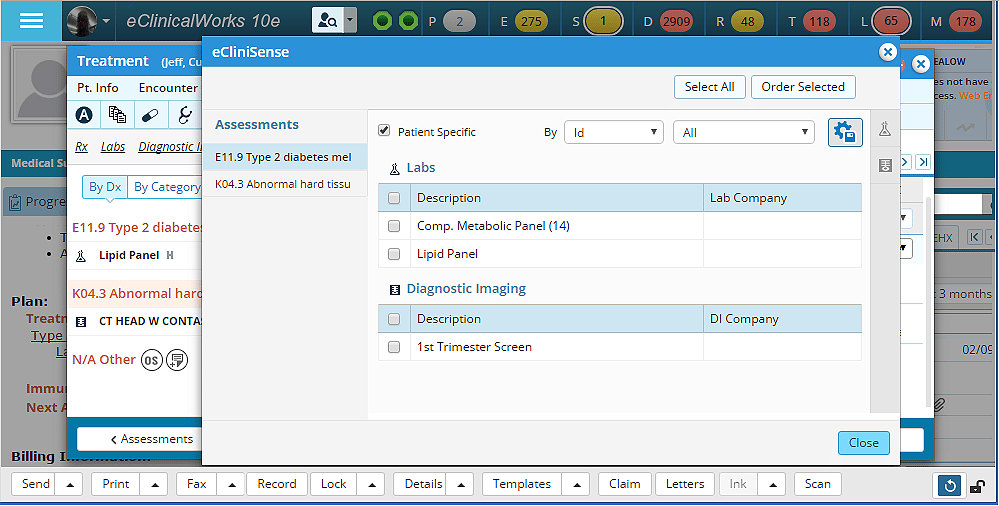
Task: Open the E jellybean counter showing 275
Action: pos(531,22)
